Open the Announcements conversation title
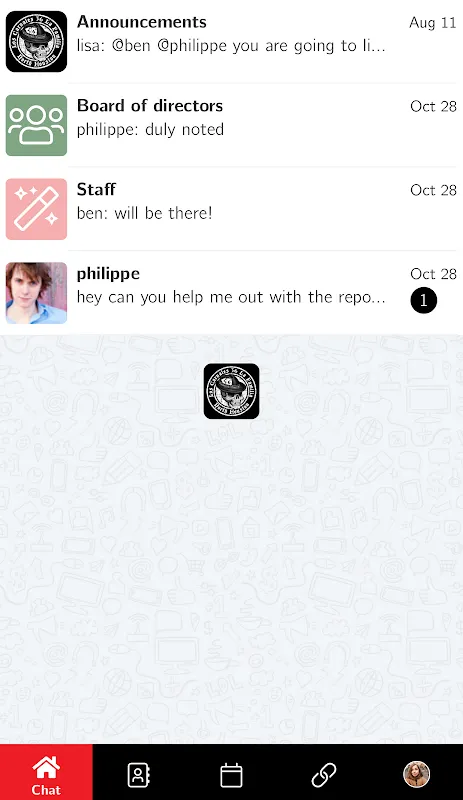Image resolution: width=463 pixels, height=800 pixels. coord(142,22)
